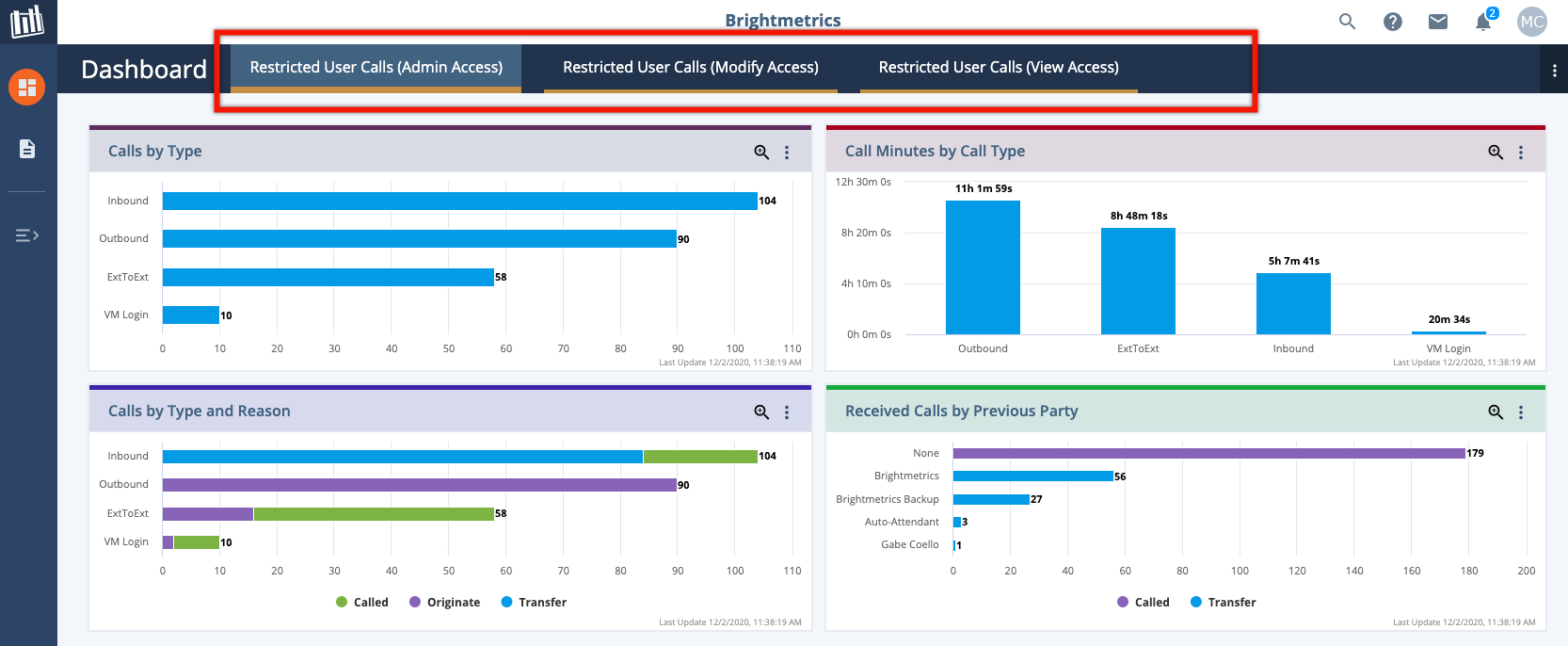Click the Brightmetrics bar in Received Calls chart
The height and width of the screenshot is (646, 1568).
[1033, 476]
